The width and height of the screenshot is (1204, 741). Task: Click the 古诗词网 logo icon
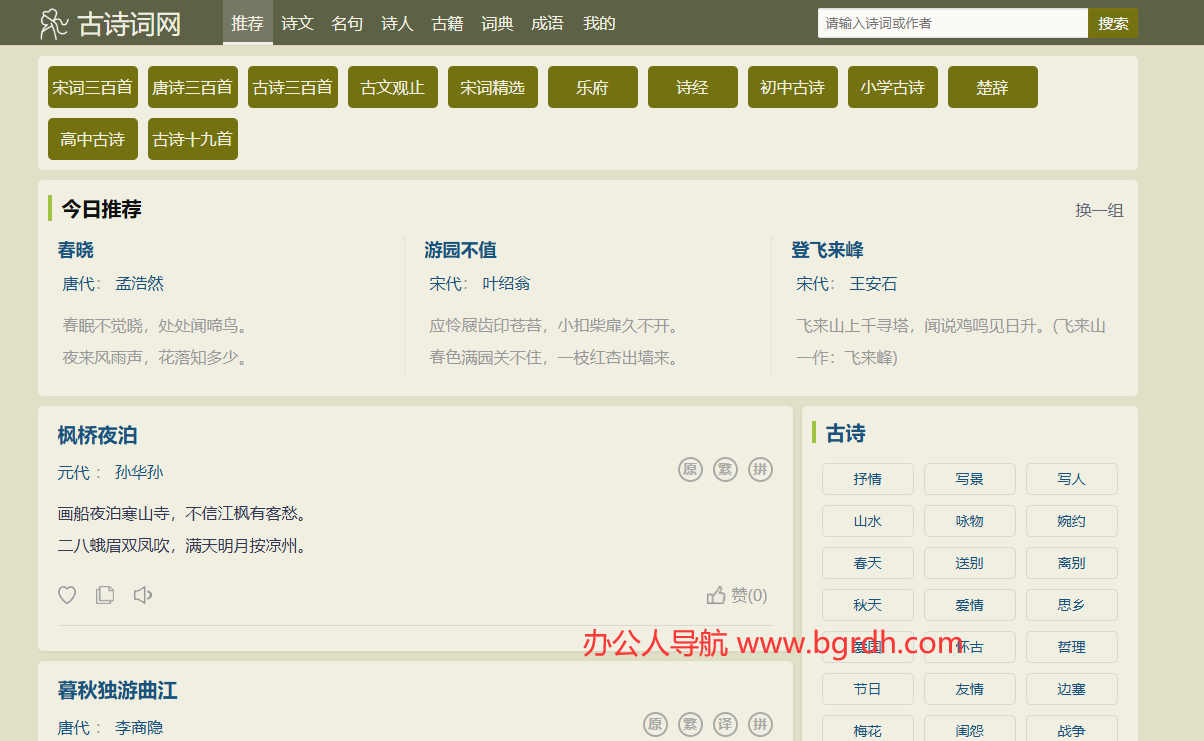pos(54,23)
